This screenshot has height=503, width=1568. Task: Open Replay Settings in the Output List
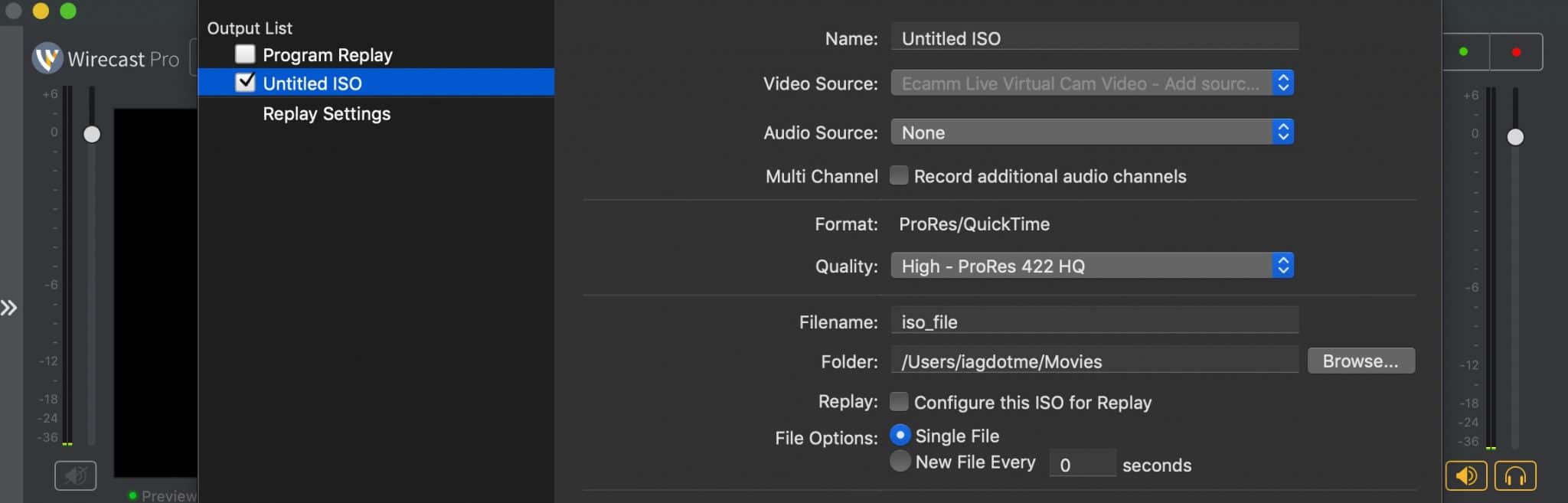tap(327, 114)
